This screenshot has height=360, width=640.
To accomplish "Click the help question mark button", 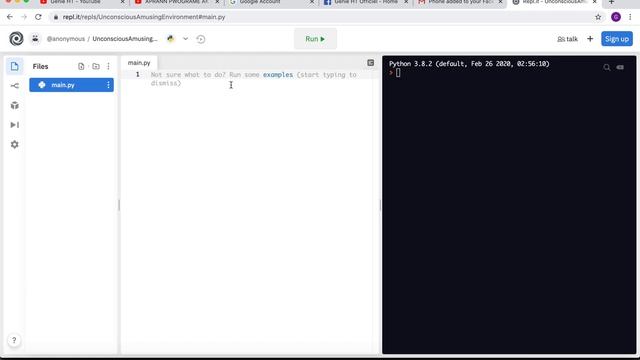I will pyautogui.click(x=14, y=340).
